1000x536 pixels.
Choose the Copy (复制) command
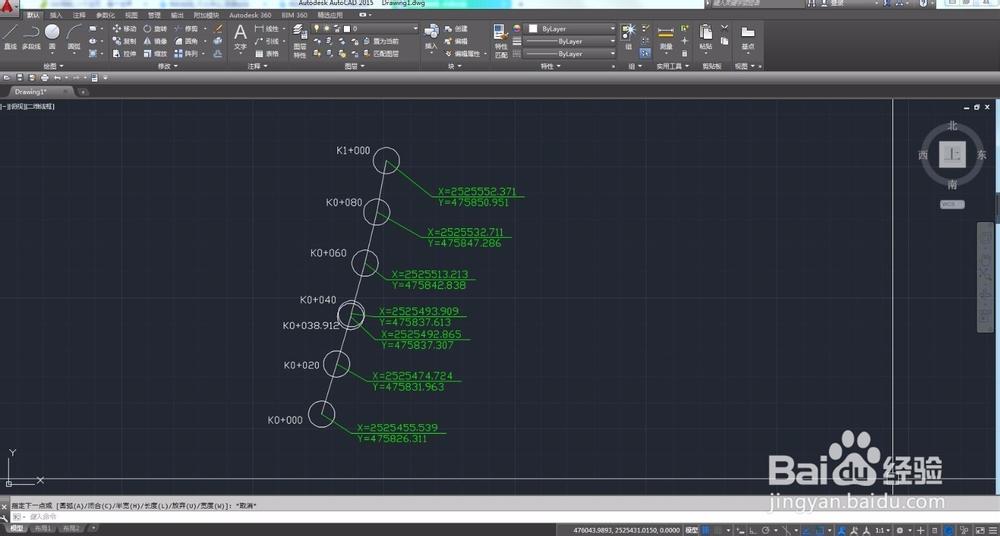[124, 41]
